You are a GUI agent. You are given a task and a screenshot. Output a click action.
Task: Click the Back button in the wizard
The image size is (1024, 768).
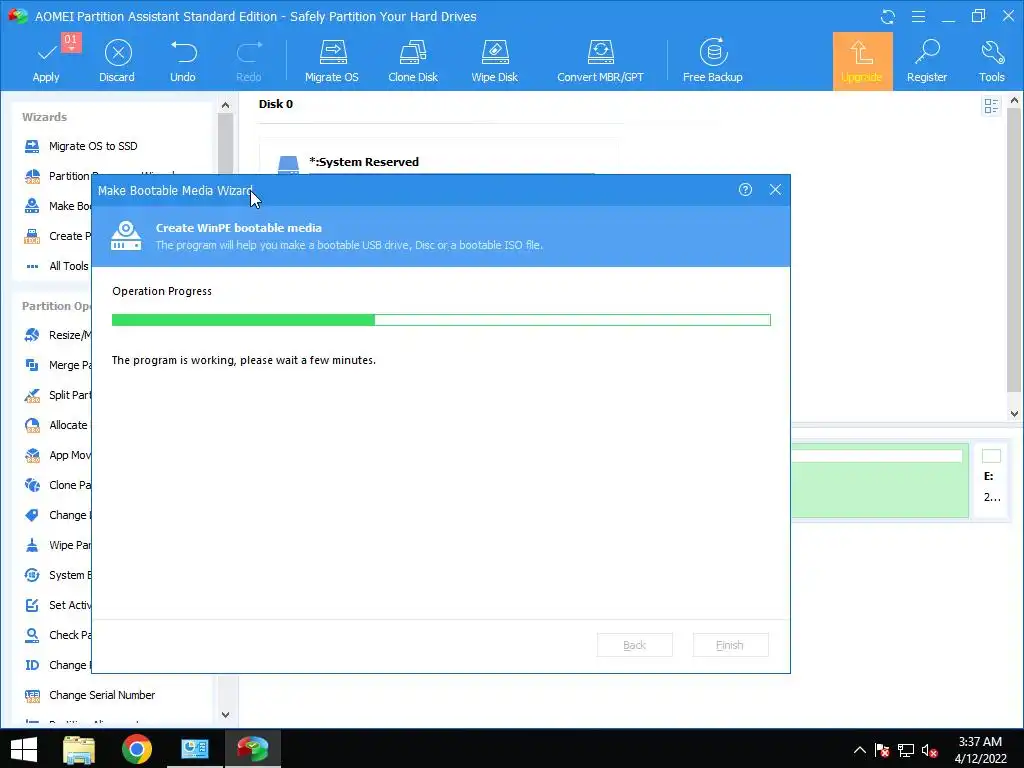635,645
